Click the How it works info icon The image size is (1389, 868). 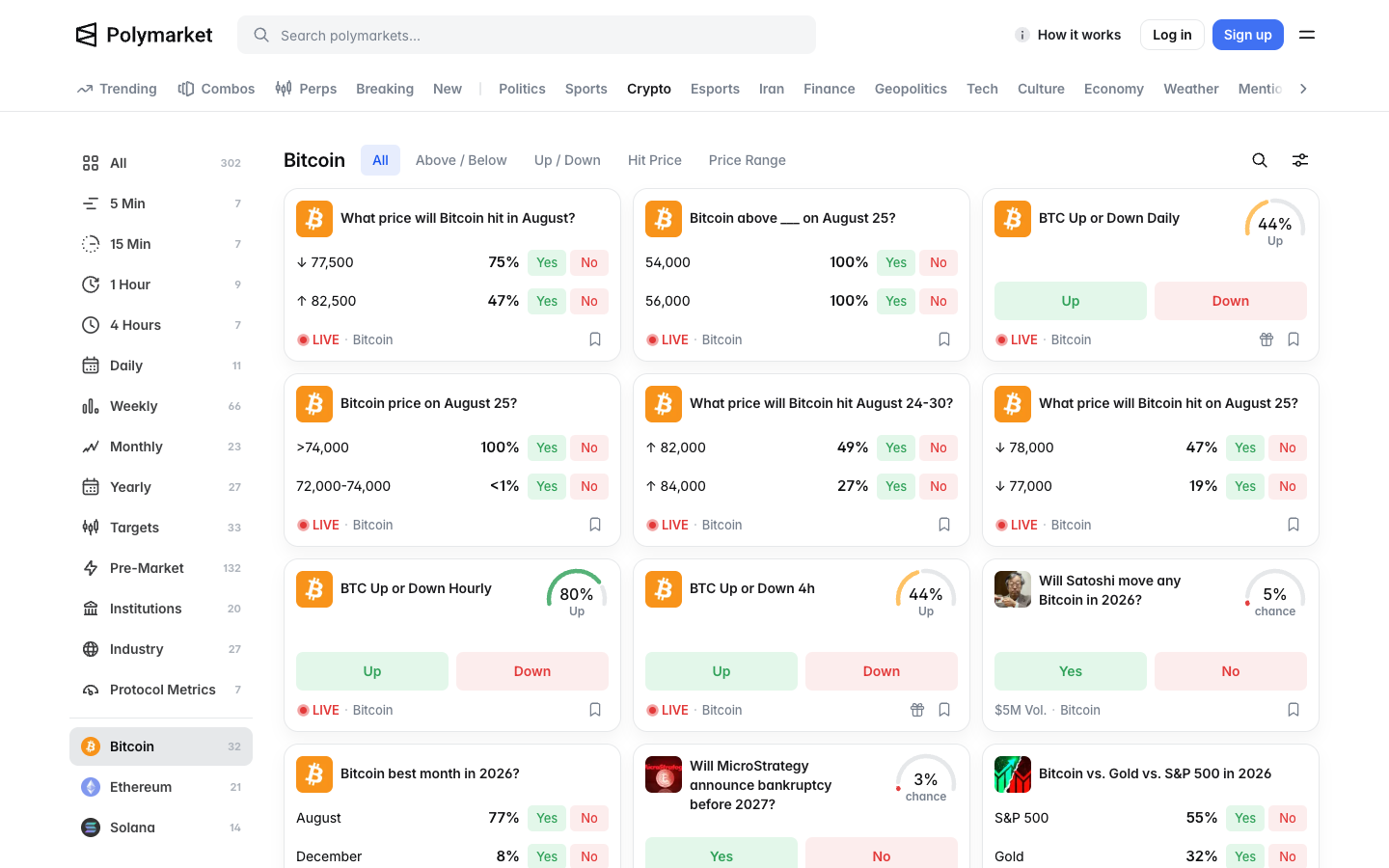click(1022, 35)
